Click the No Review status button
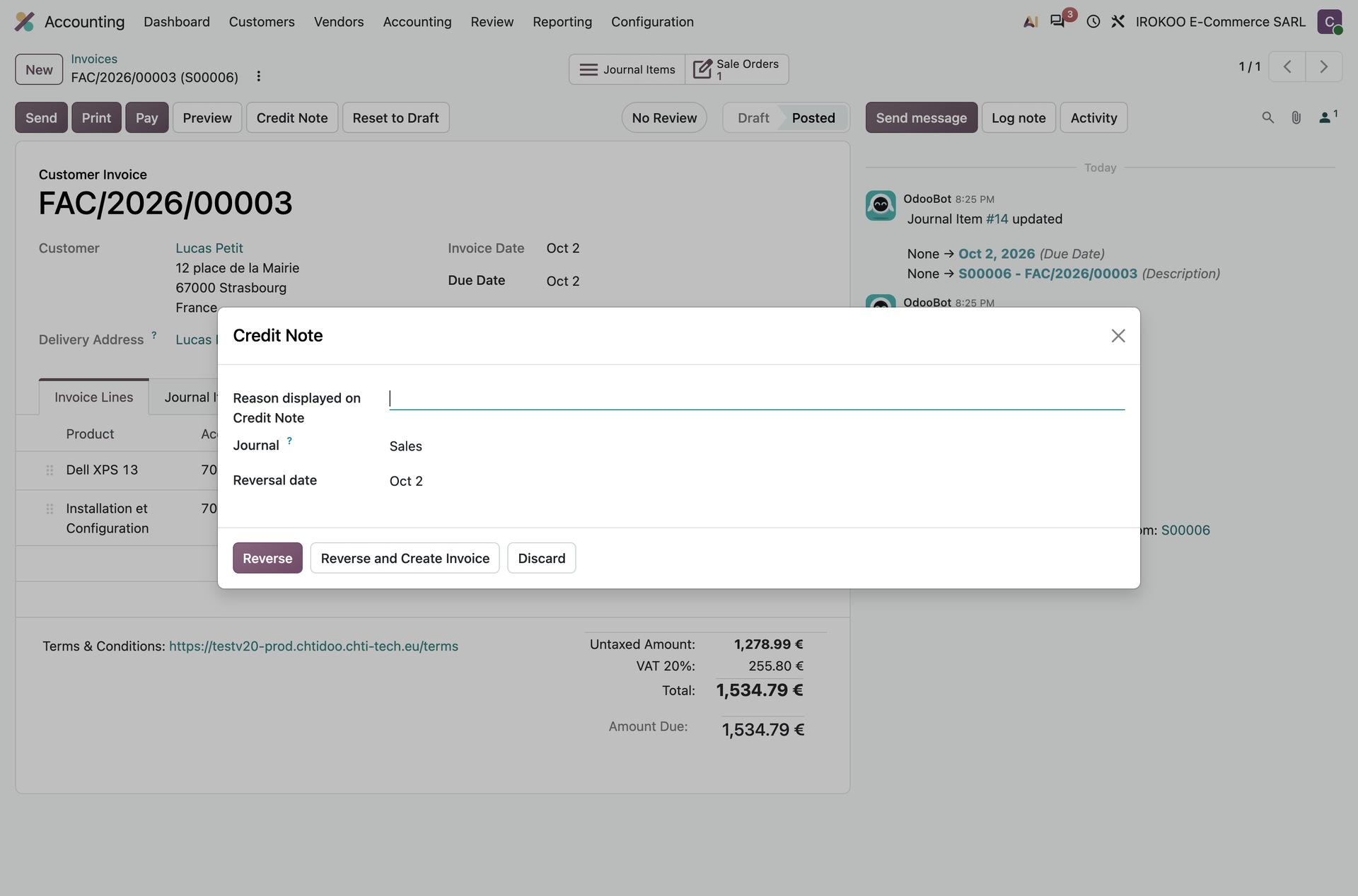Screen dimensions: 1358x896 (x=664, y=117)
